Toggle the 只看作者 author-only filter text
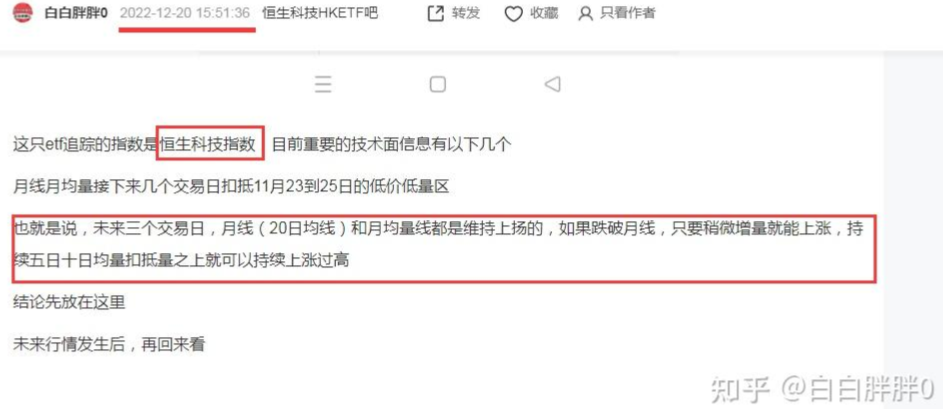943x409 pixels. point(627,13)
